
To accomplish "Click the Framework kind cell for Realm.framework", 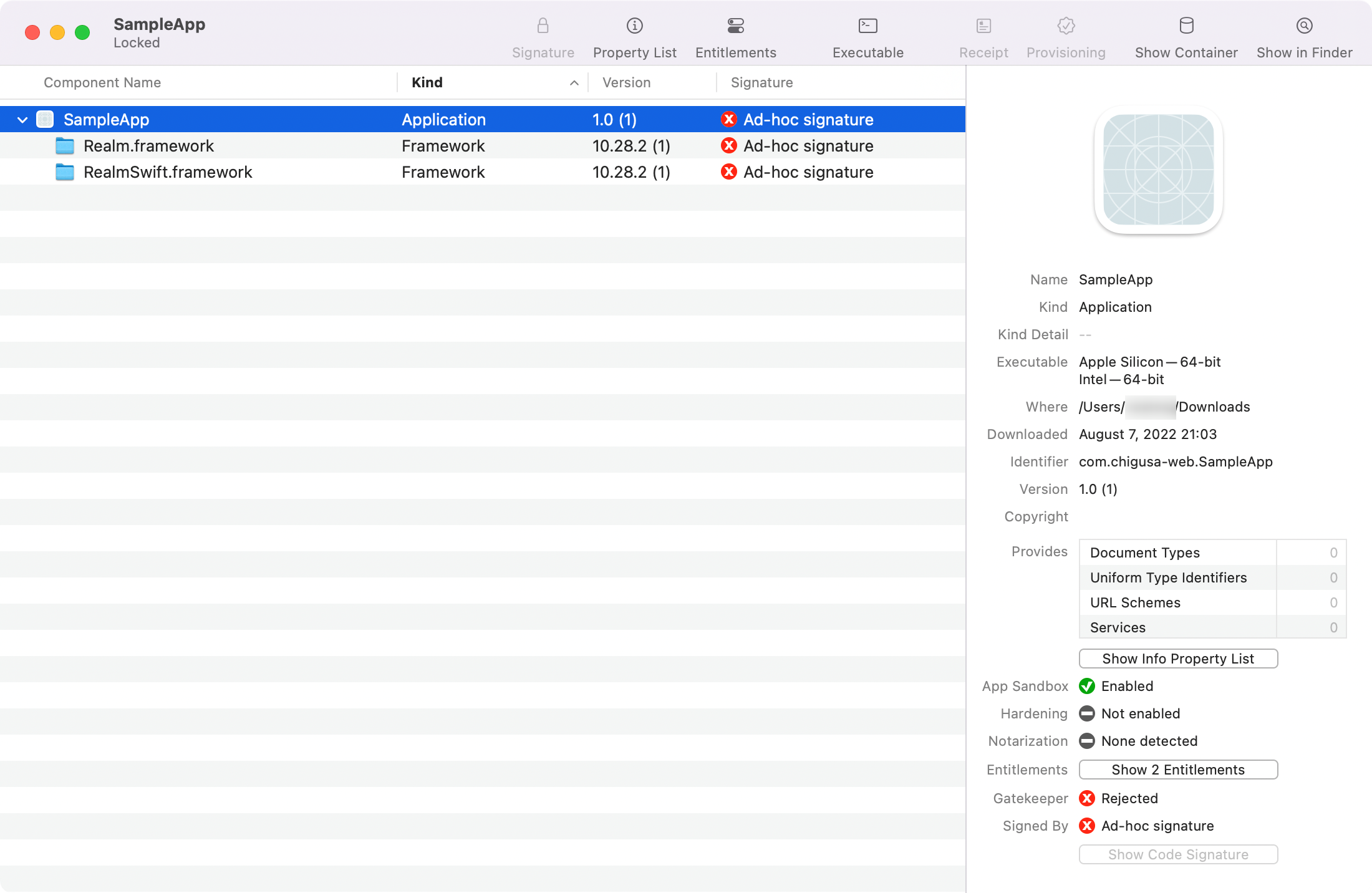I will click(443, 145).
